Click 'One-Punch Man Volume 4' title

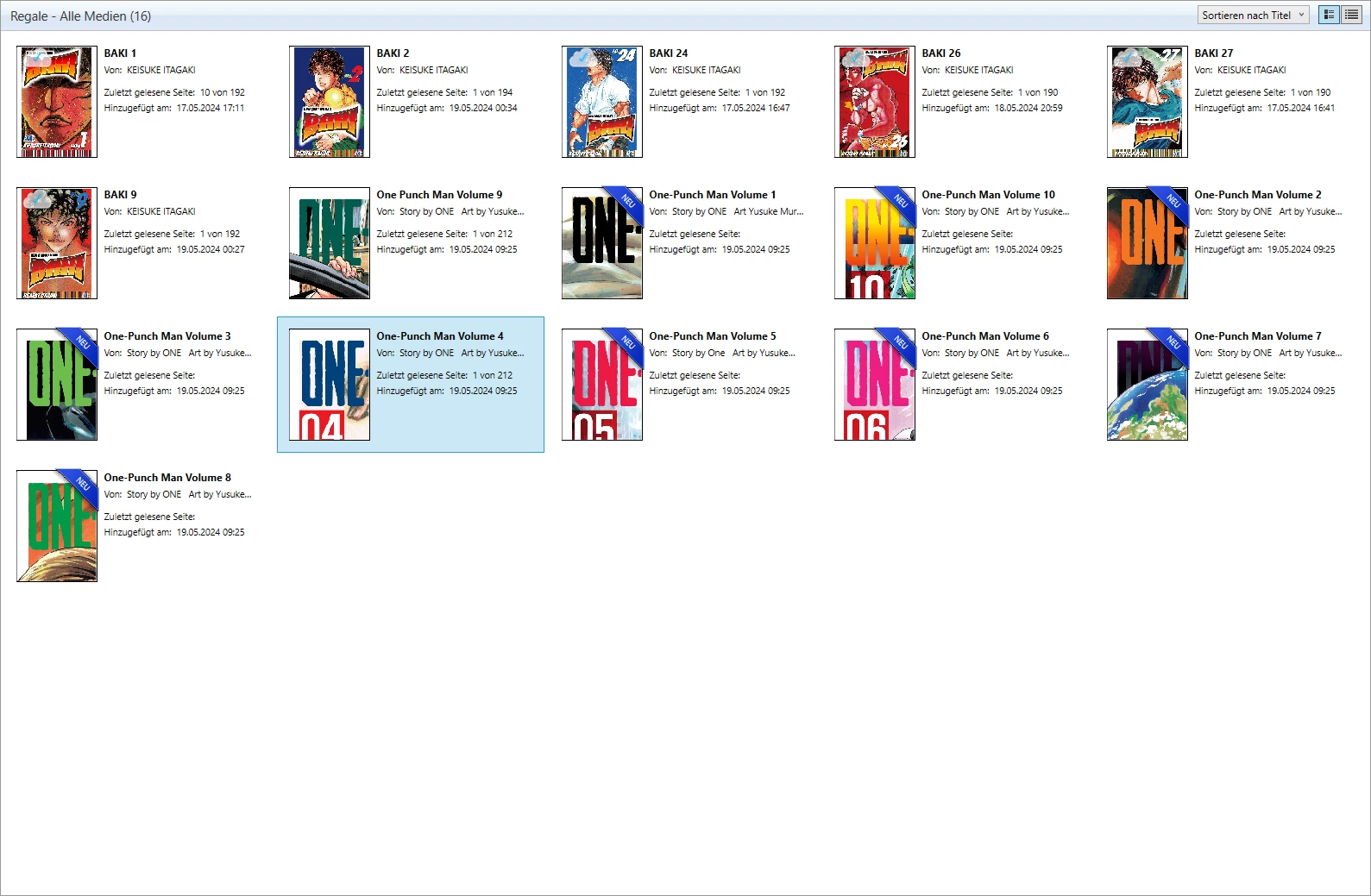[x=440, y=336]
